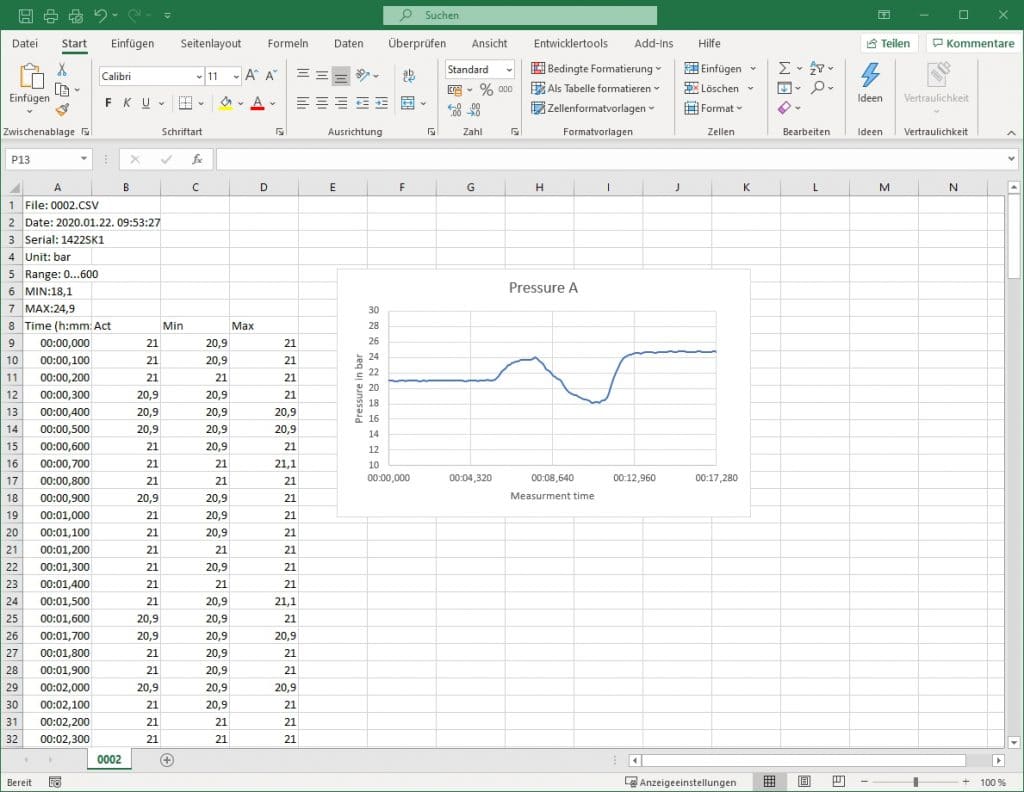Open the Datei menu
1024x792 pixels.
pos(25,44)
